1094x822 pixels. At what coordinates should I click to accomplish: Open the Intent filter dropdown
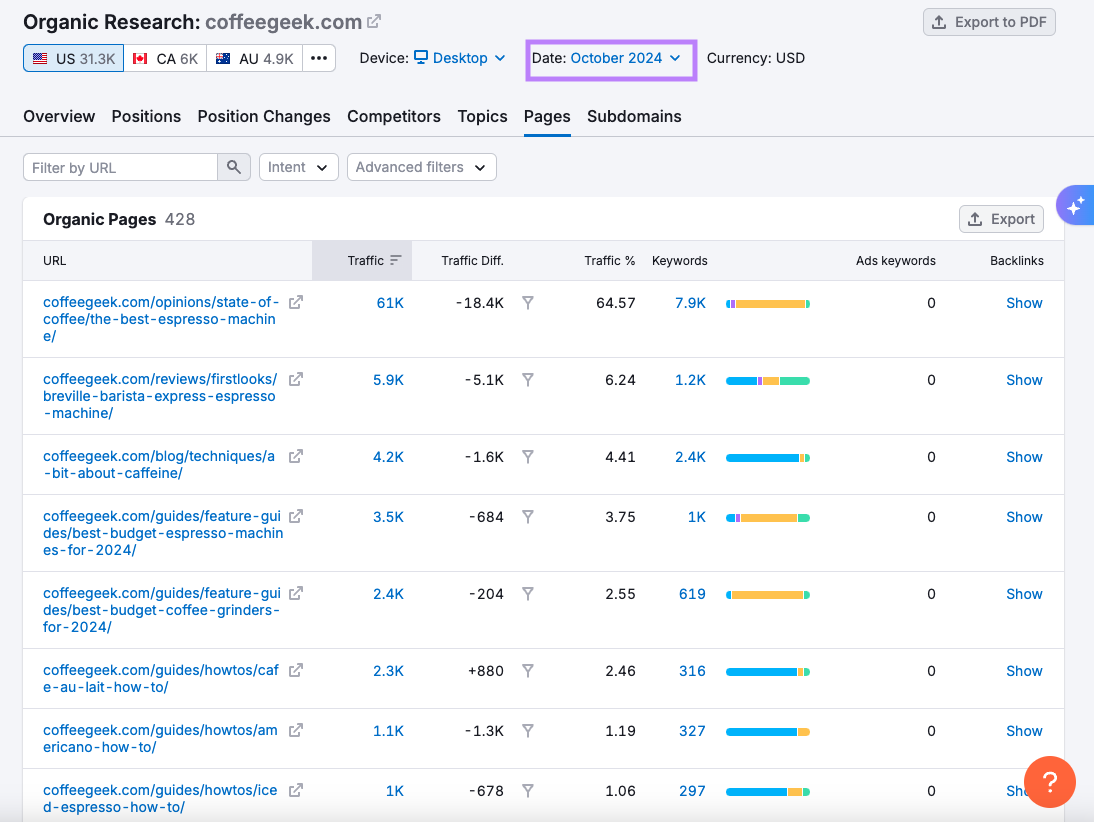pos(298,166)
